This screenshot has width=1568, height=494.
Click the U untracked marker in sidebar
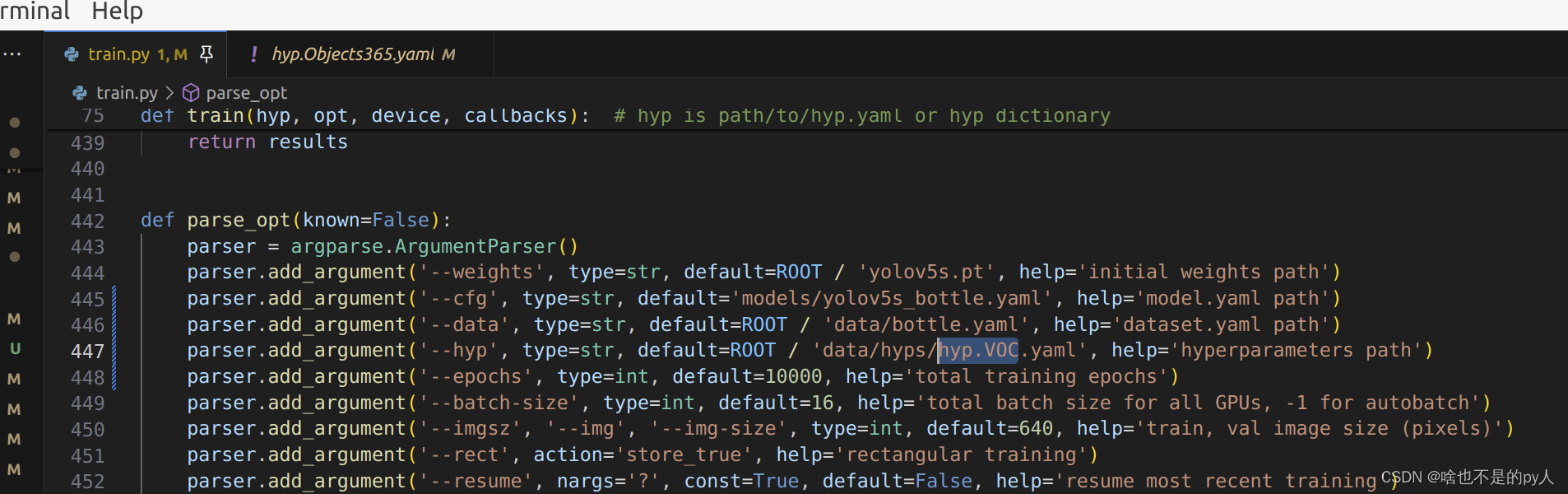click(15, 349)
